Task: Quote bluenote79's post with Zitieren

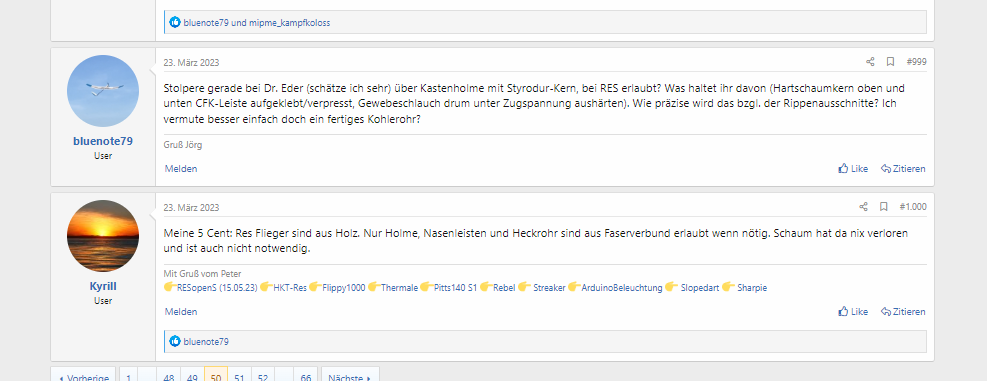Action: click(903, 169)
